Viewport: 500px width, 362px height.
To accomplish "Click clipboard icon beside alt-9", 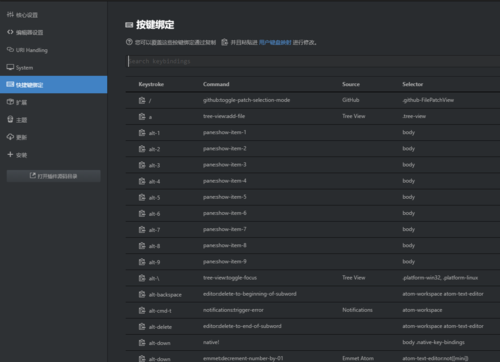I will pyautogui.click(x=142, y=262).
